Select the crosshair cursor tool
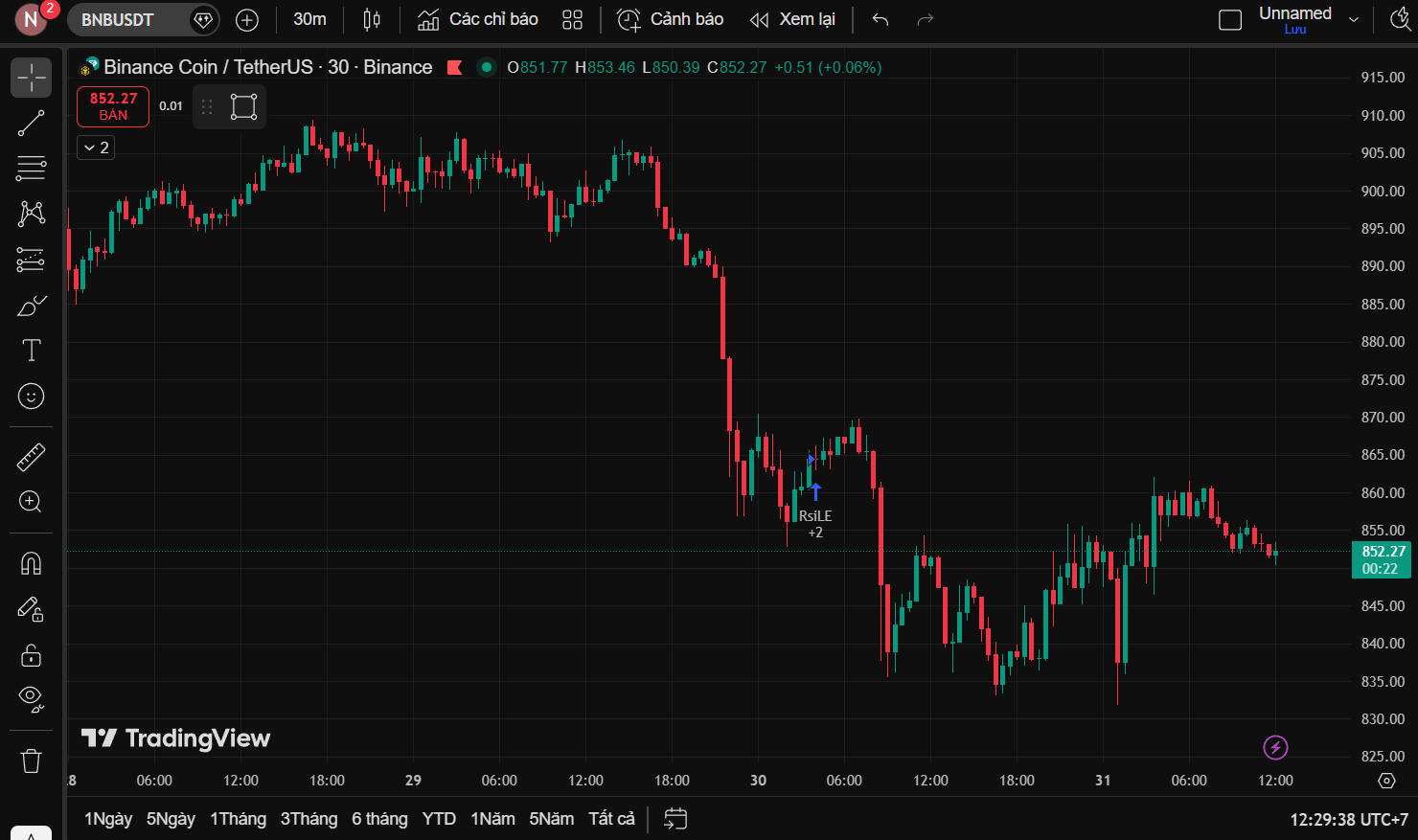Screen dimensions: 1418x840 31,78
